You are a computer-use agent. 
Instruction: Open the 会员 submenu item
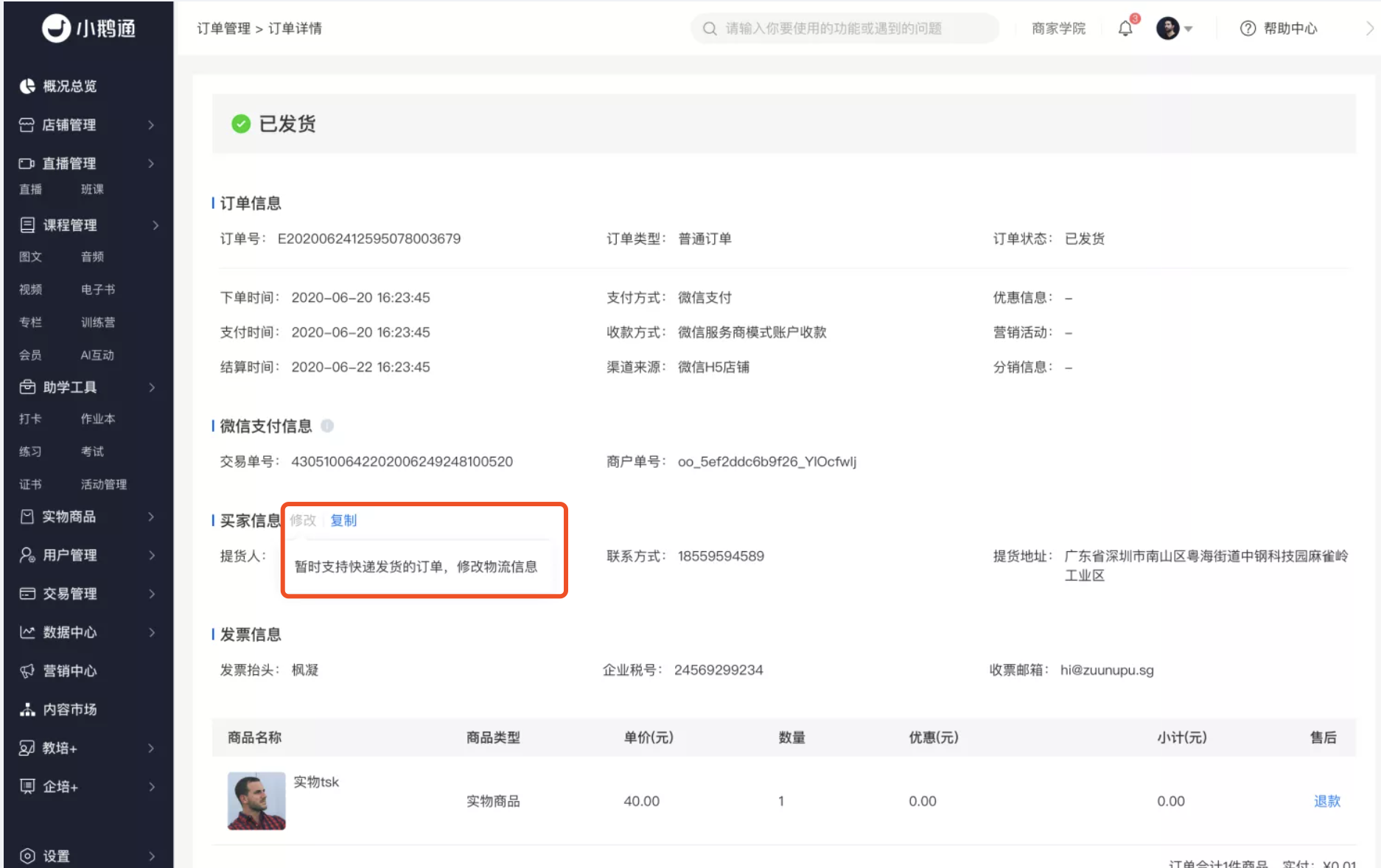(x=30, y=355)
